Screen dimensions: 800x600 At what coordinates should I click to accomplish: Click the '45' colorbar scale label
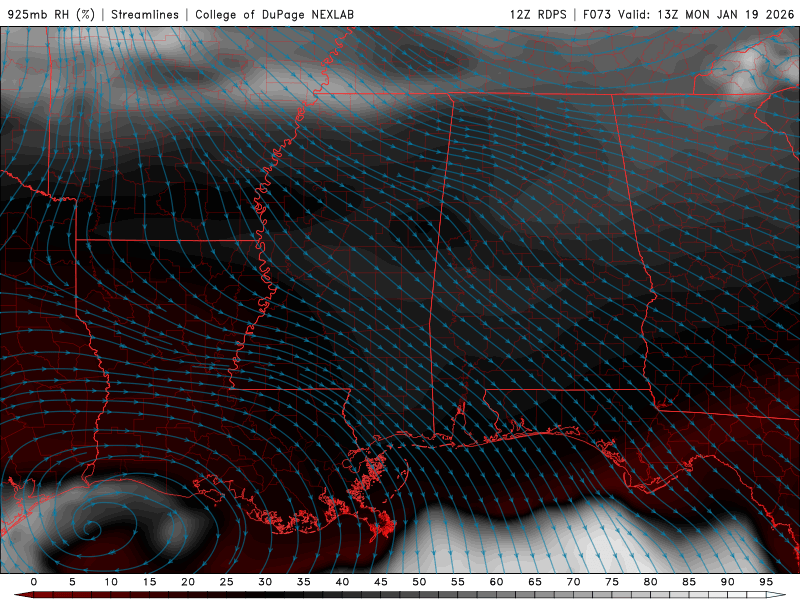click(x=381, y=582)
